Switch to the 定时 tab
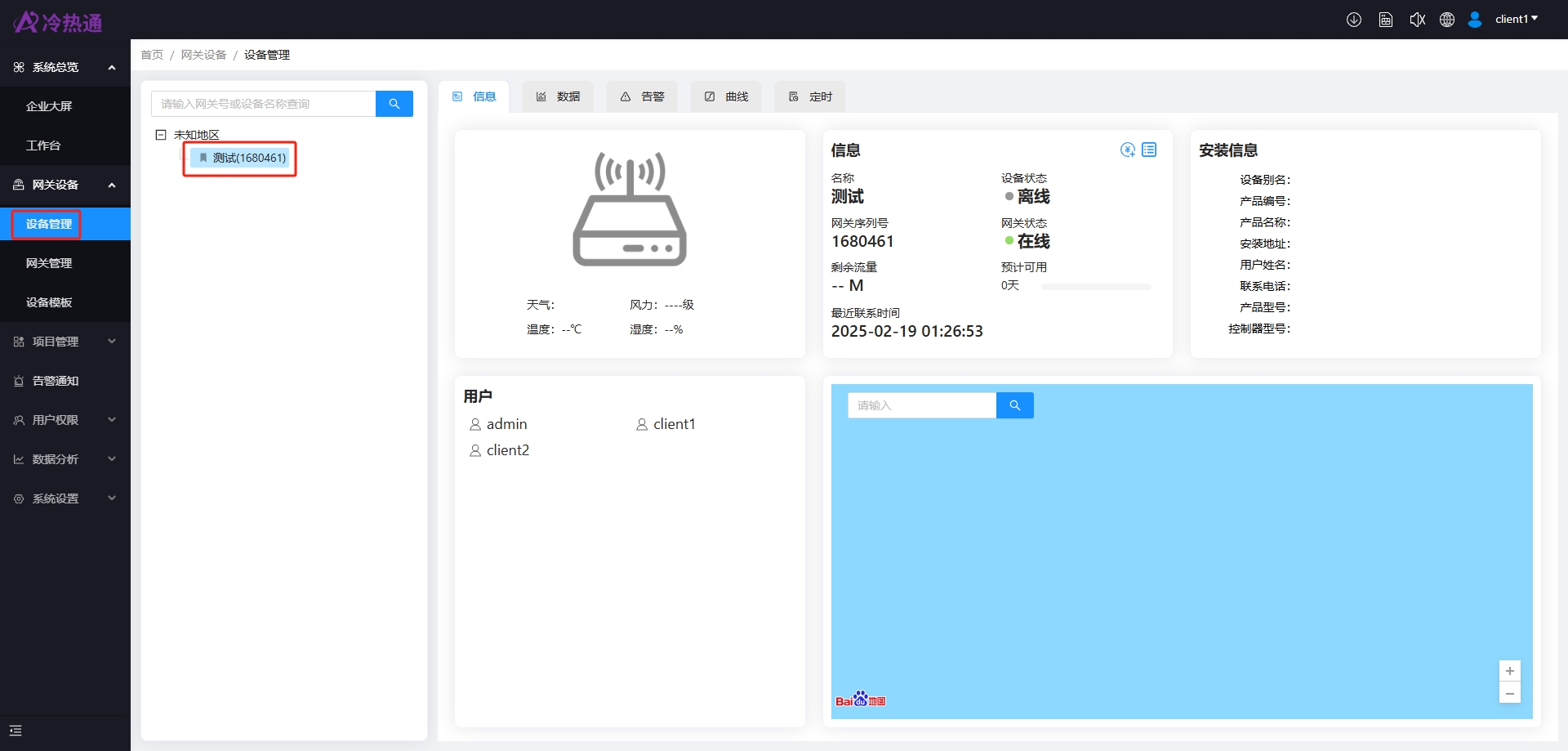This screenshot has width=1568, height=751. 811,96
